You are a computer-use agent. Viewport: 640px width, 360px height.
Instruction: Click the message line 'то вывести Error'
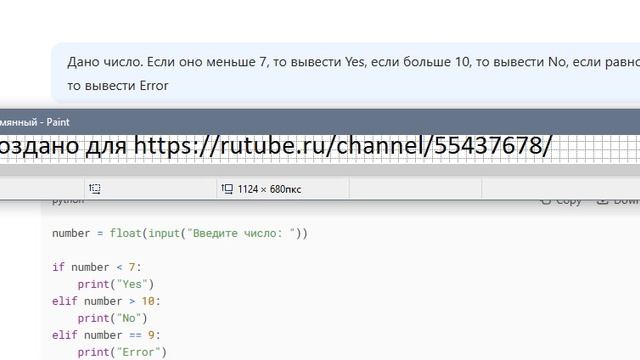[x=118, y=86]
